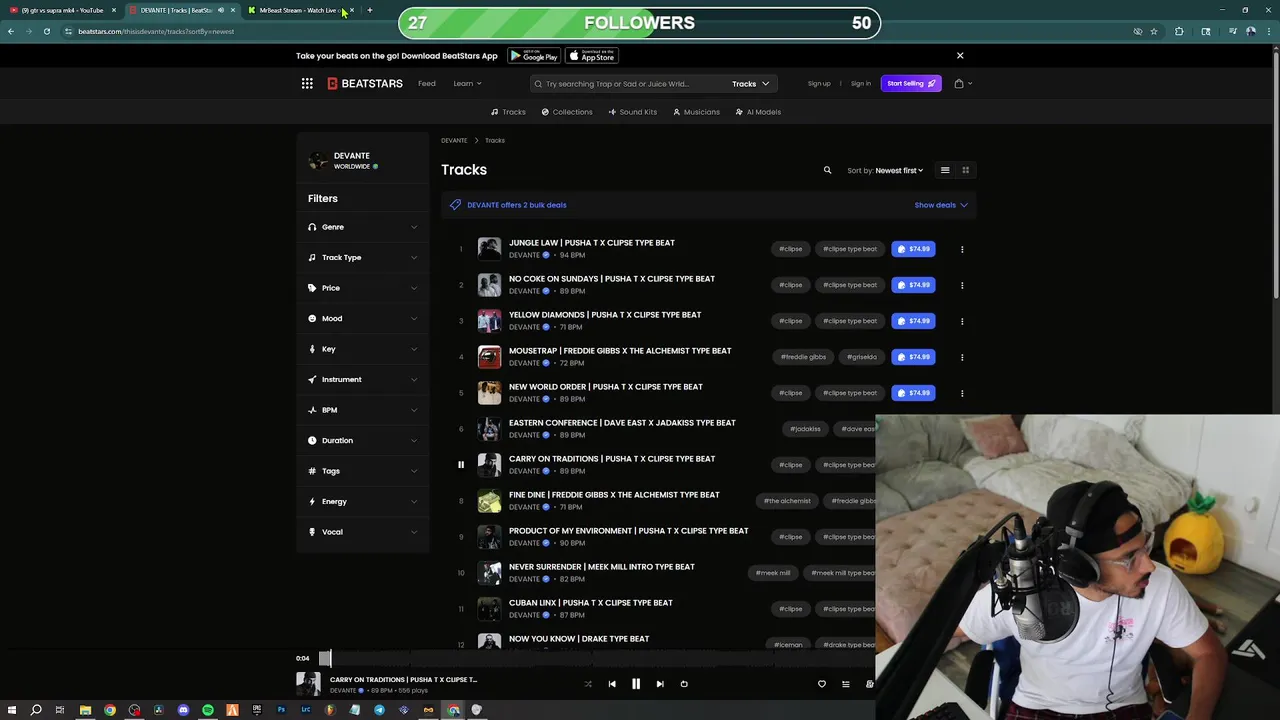
Task: Open File Explorer from the taskbar
Action: pos(85,710)
